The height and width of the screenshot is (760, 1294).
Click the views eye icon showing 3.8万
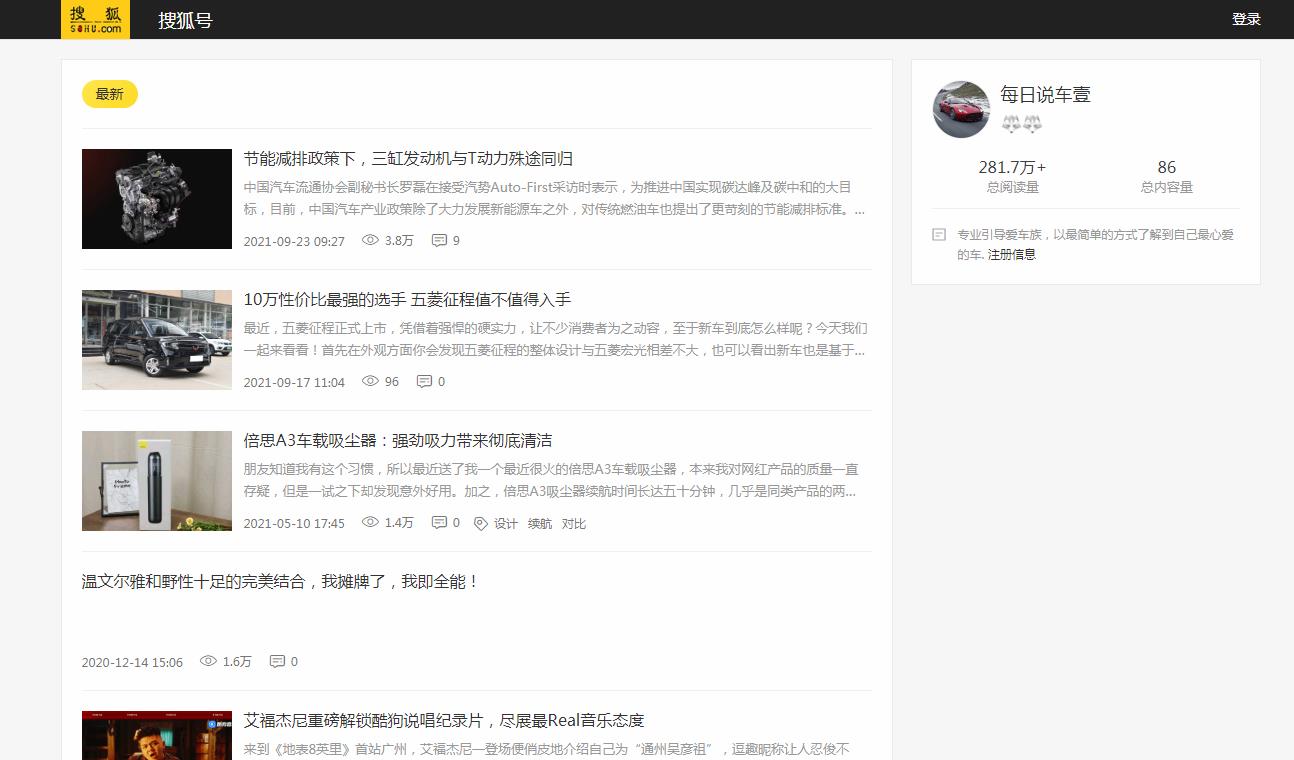(370, 240)
